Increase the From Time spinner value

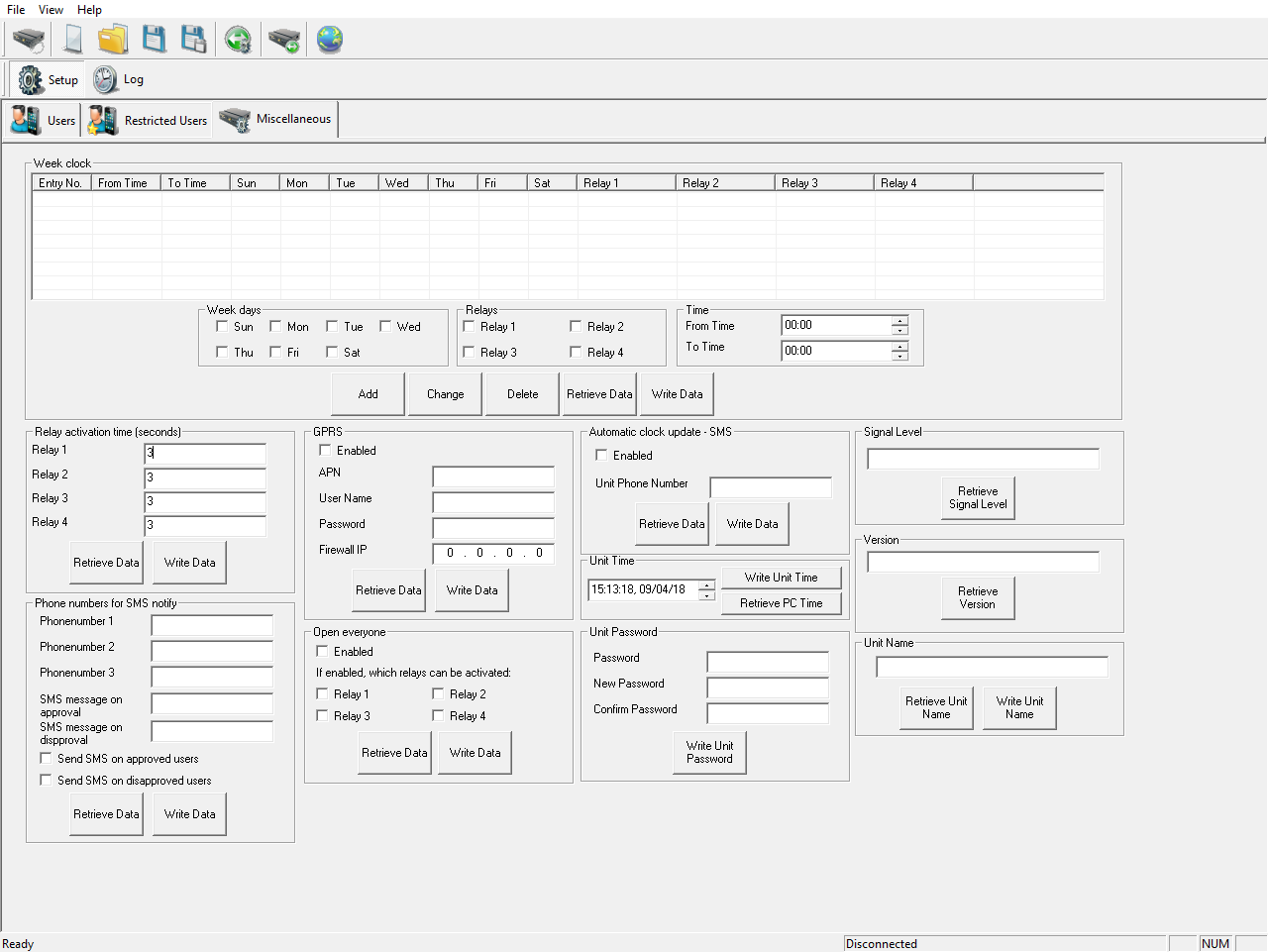point(899,321)
